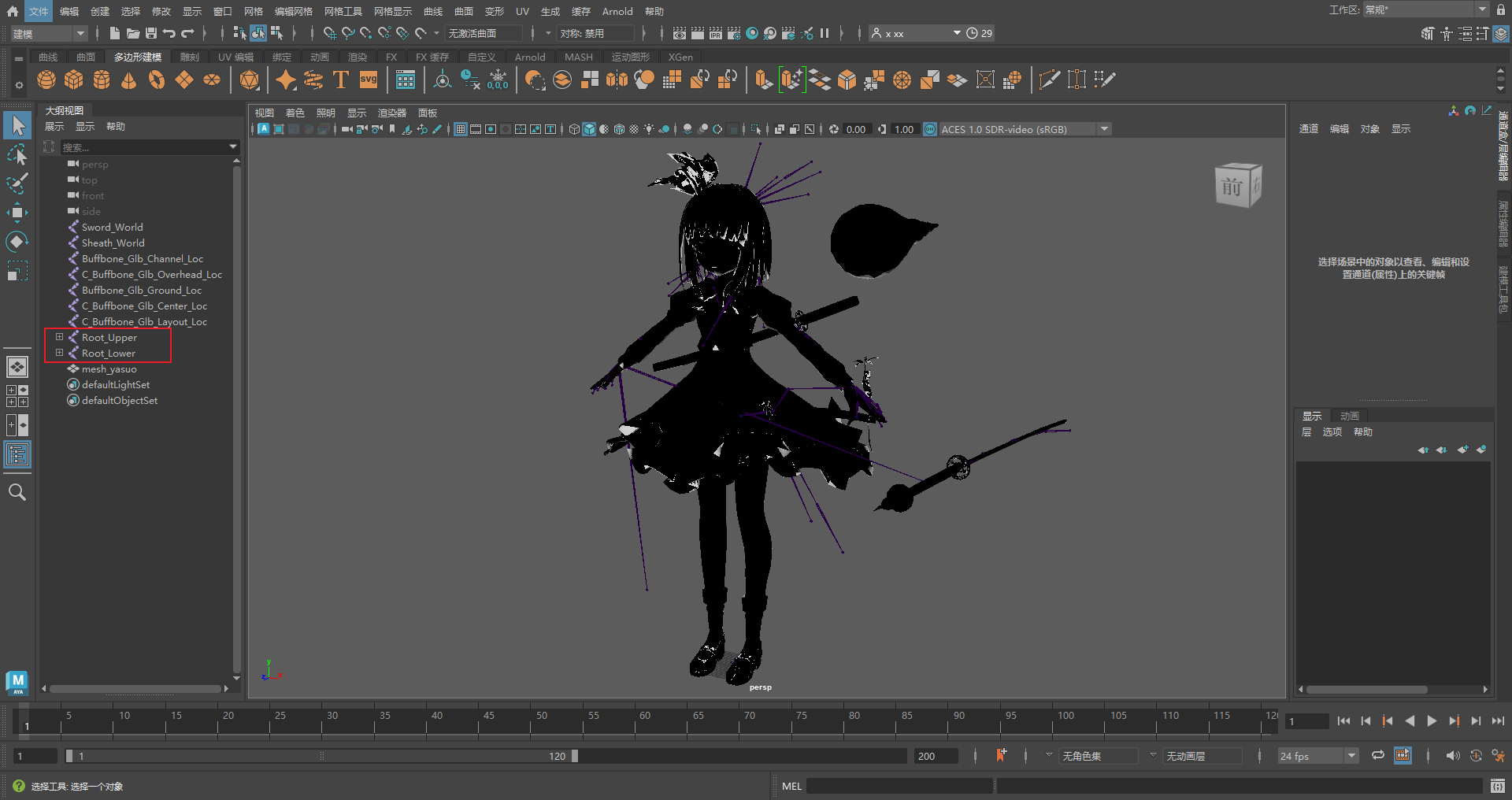
Task: Toggle the channel box layers icon at top right
Action: (1502, 34)
